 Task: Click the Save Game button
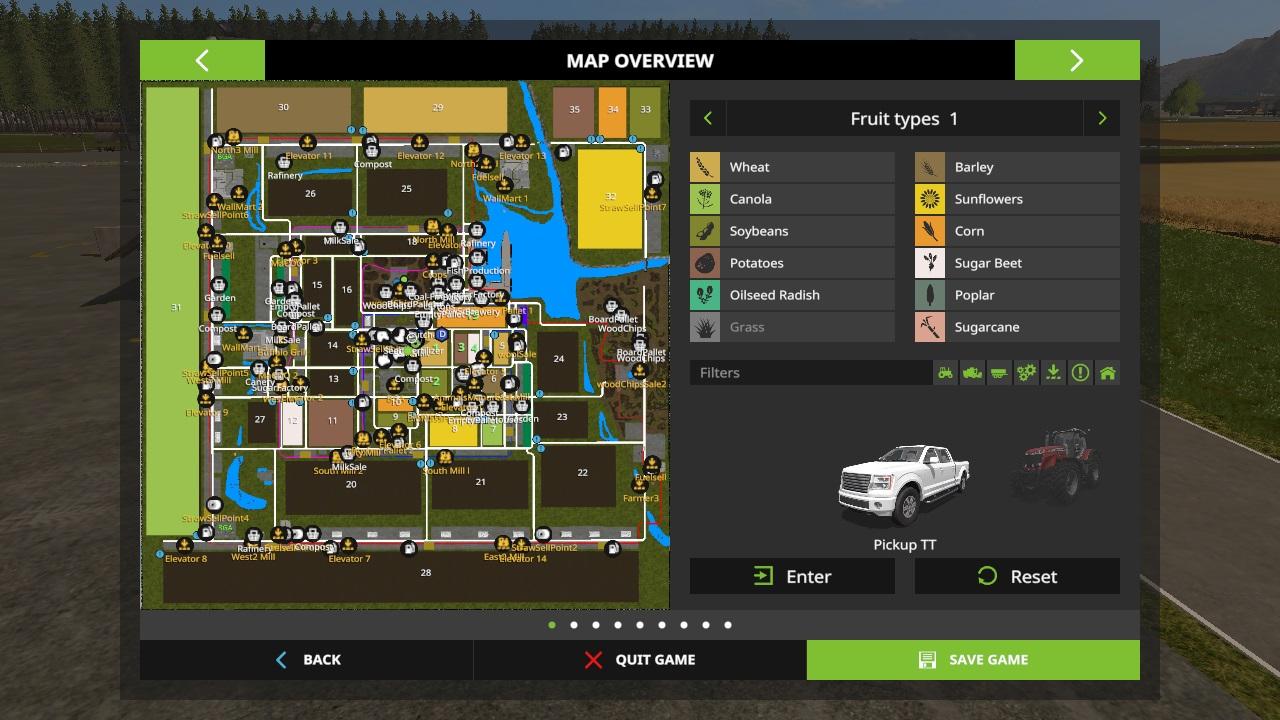973,660
